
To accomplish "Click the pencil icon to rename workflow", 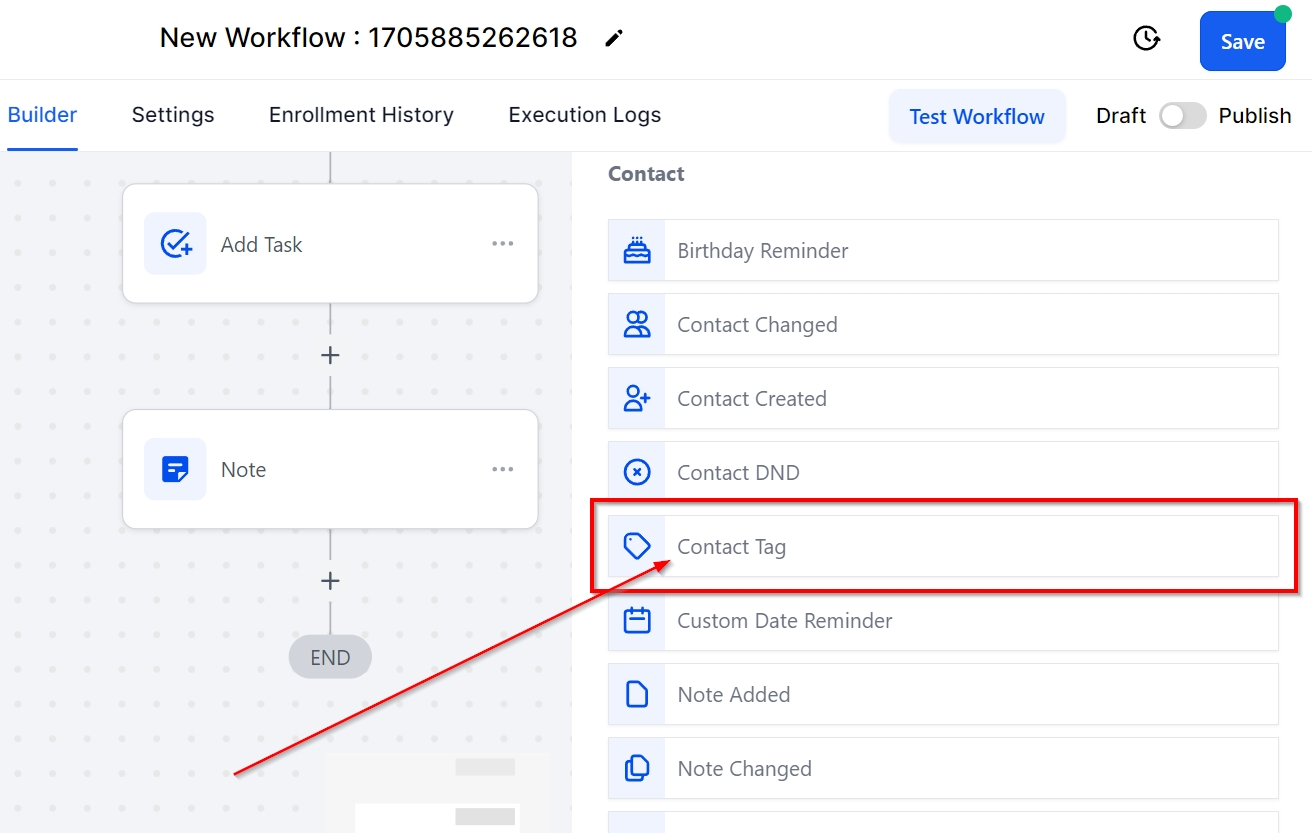I will click(614, 39).
